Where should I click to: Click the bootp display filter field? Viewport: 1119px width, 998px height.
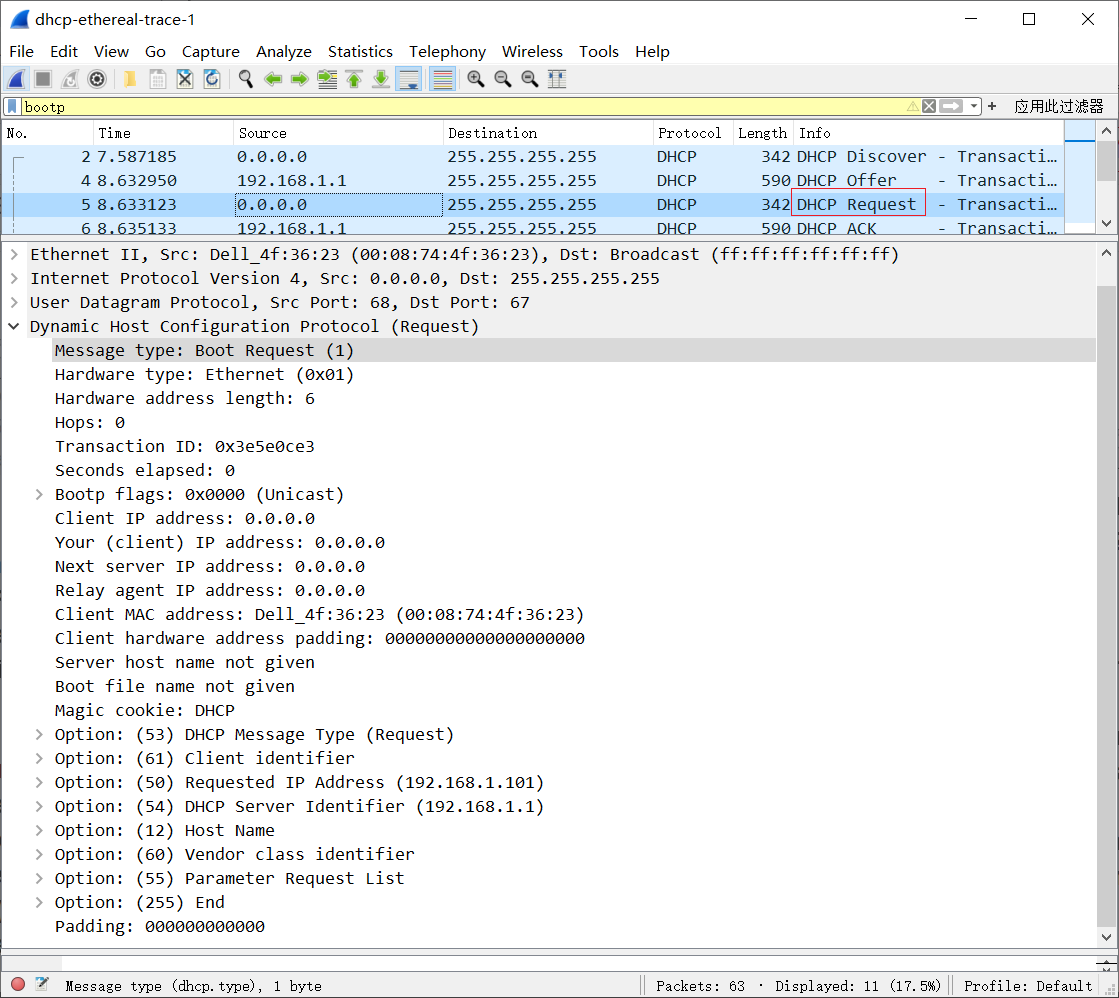(x=464, y=106)
